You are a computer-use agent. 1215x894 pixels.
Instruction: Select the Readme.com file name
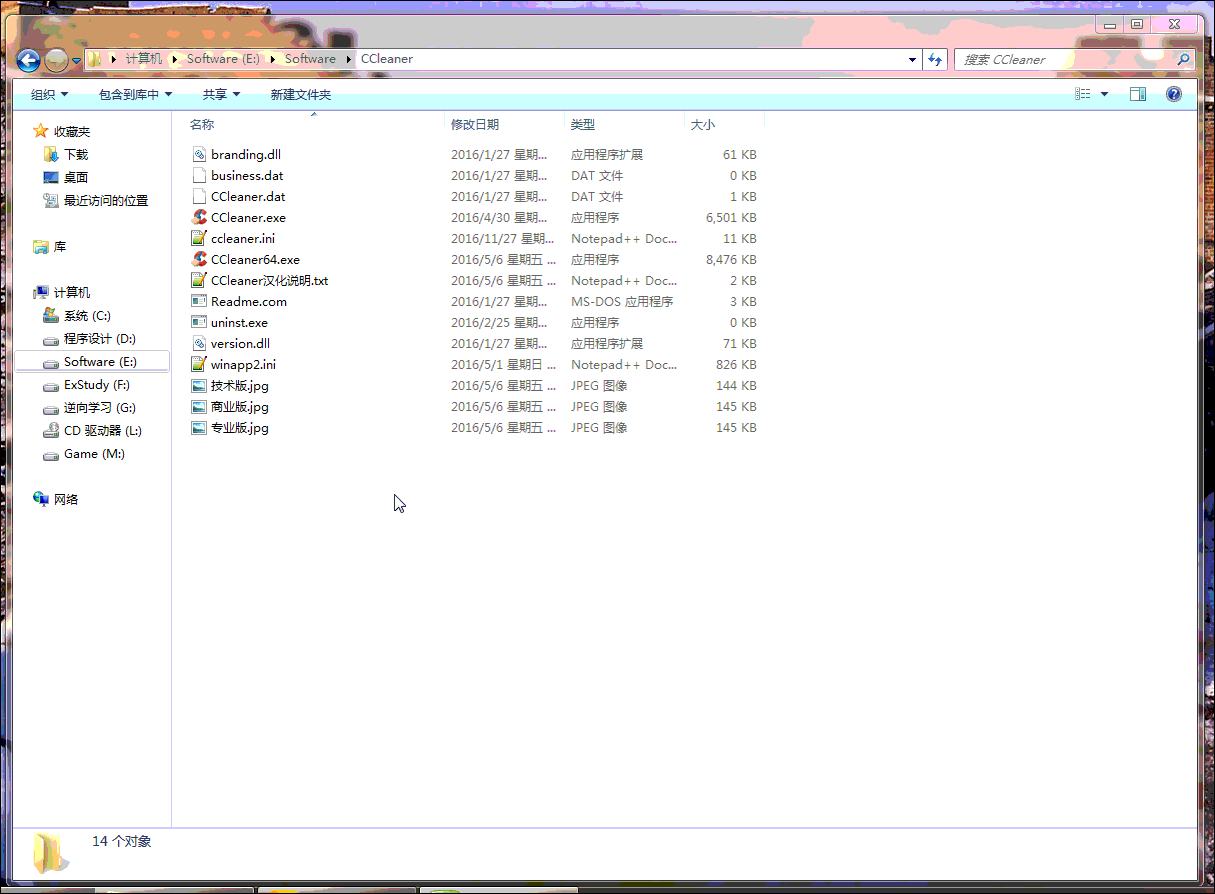point(249,301)
